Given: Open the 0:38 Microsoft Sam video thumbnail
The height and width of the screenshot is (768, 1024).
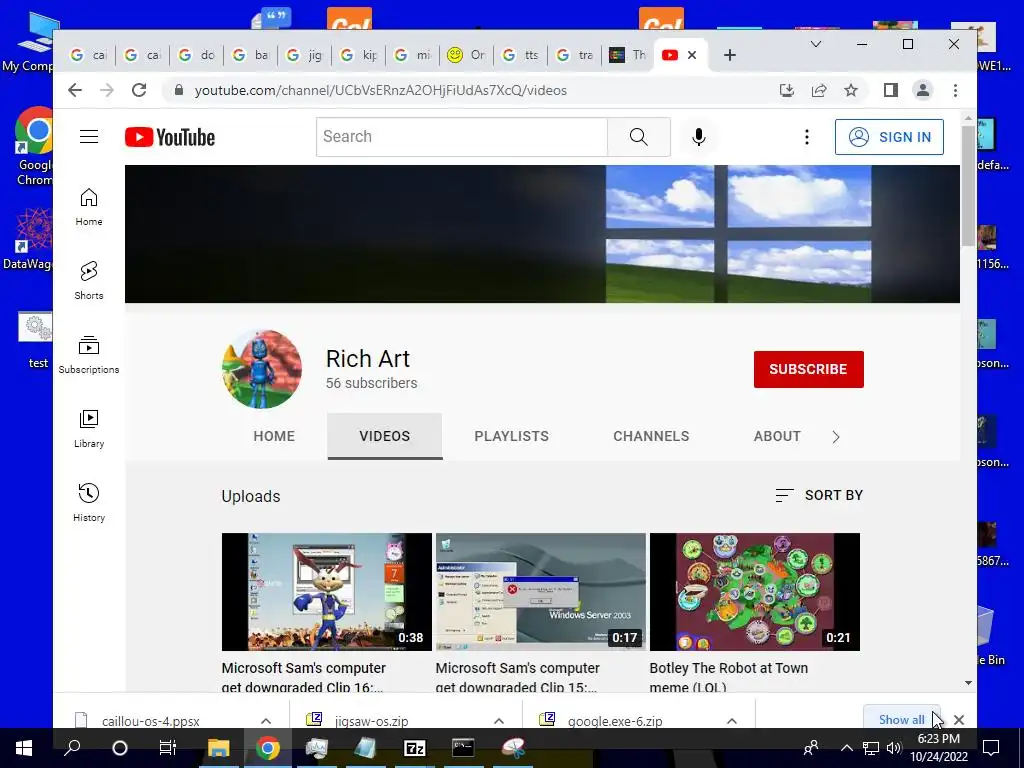Looking at the screenshot, I should [x=327, y=592].
